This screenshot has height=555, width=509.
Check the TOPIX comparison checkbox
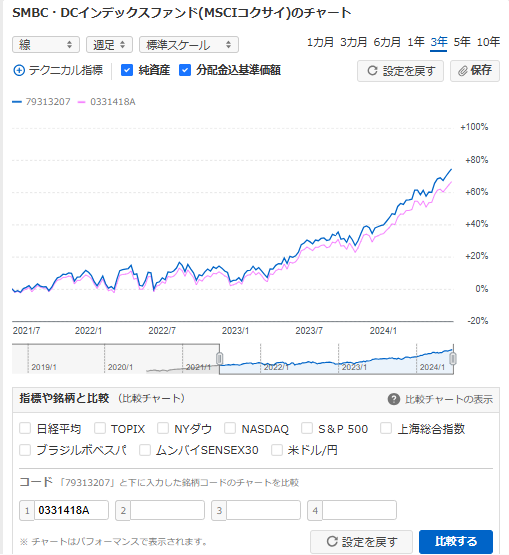pos(100,428)
